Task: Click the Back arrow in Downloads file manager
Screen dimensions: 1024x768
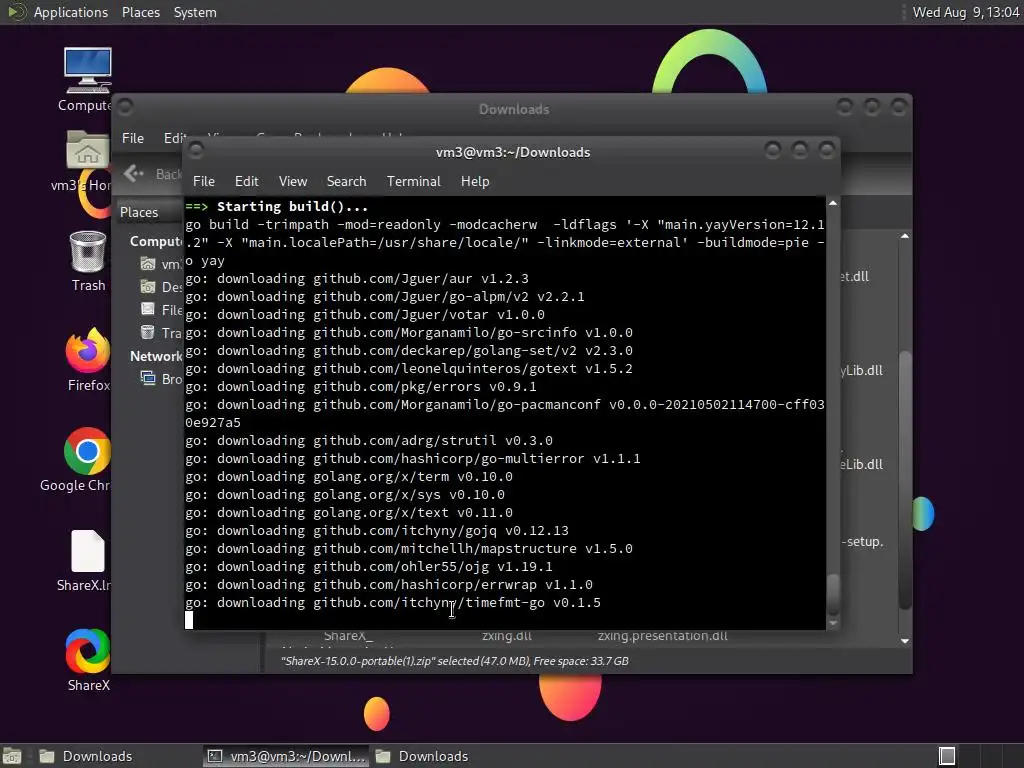Action: pos(133,173)
